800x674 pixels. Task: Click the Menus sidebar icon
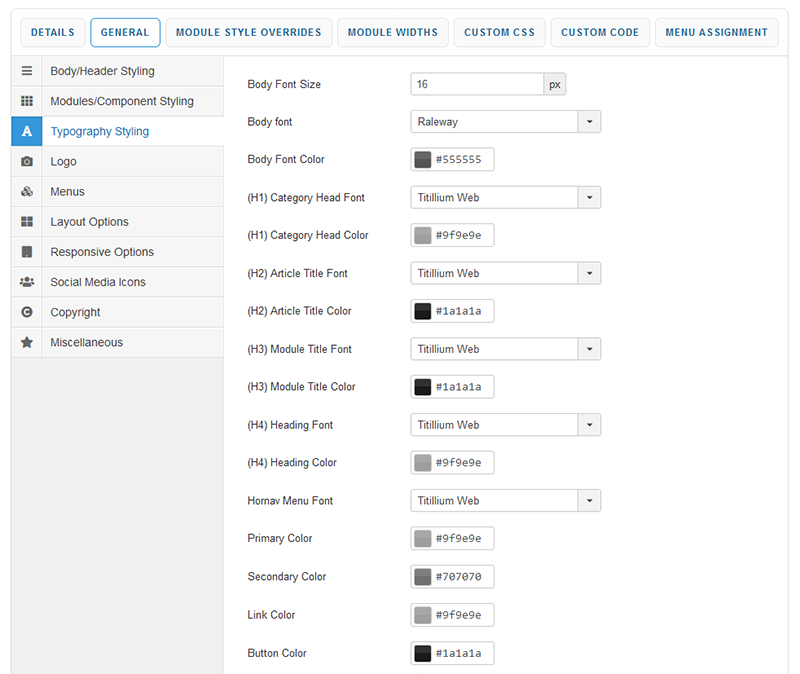[27, 192]
